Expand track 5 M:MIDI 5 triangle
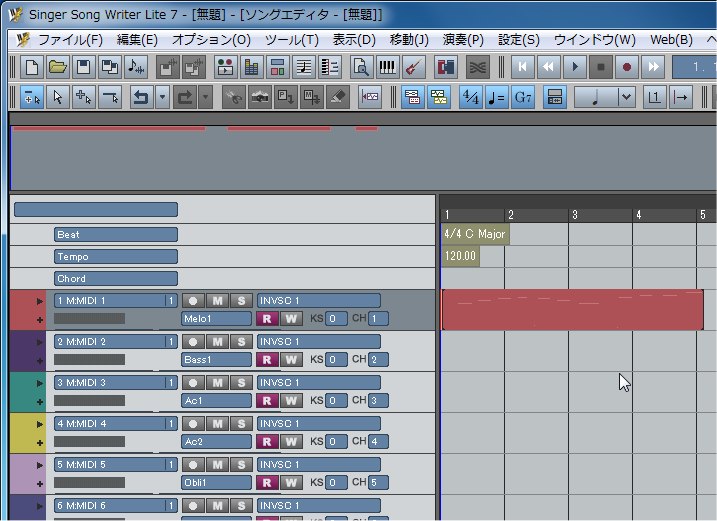The width and height of the screenshot is (717, 521). (x=40, y=465)
